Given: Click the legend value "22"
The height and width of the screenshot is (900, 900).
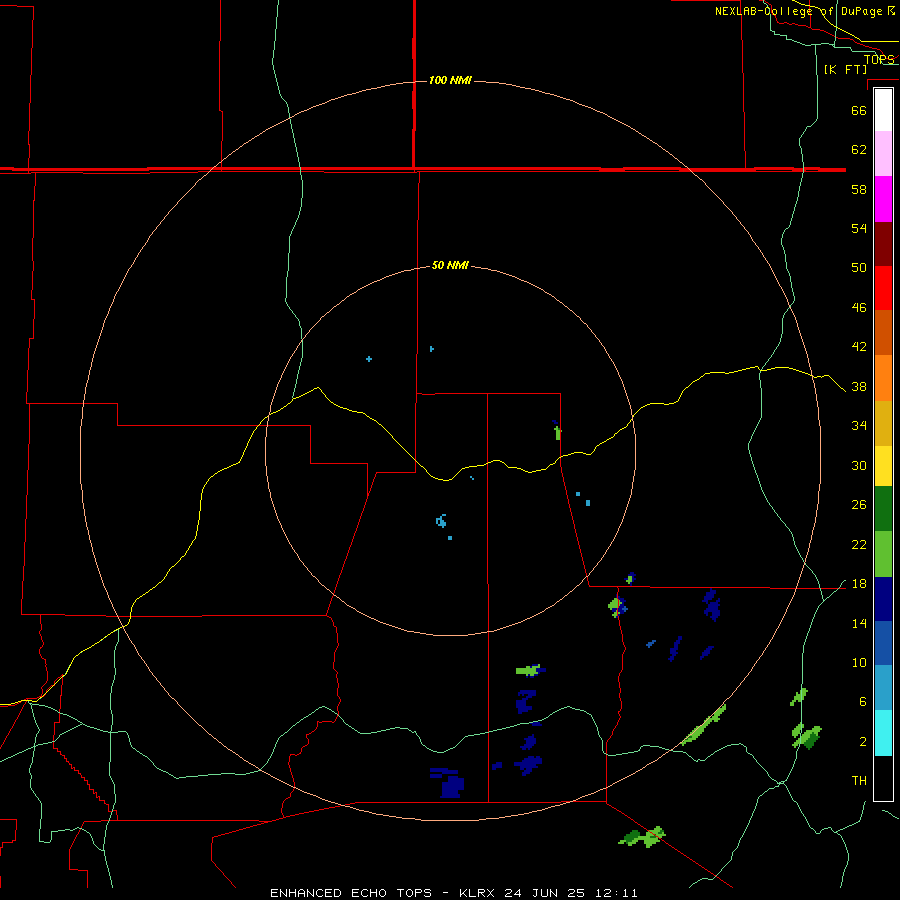Looking at the screenshot, I should (859, 544).
